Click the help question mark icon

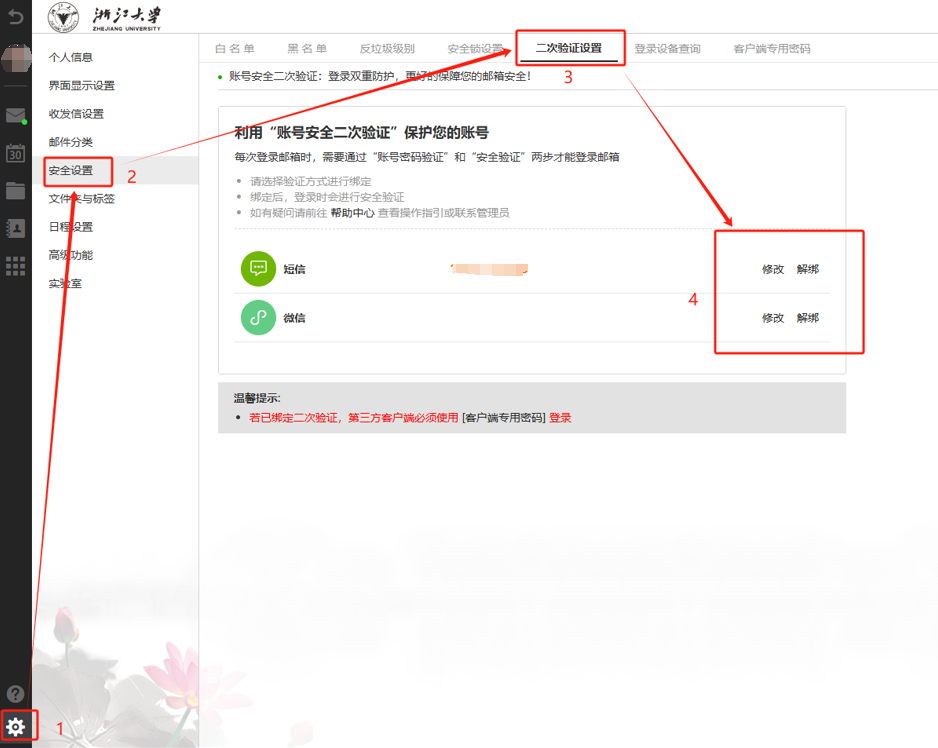(x=15, y=694)
